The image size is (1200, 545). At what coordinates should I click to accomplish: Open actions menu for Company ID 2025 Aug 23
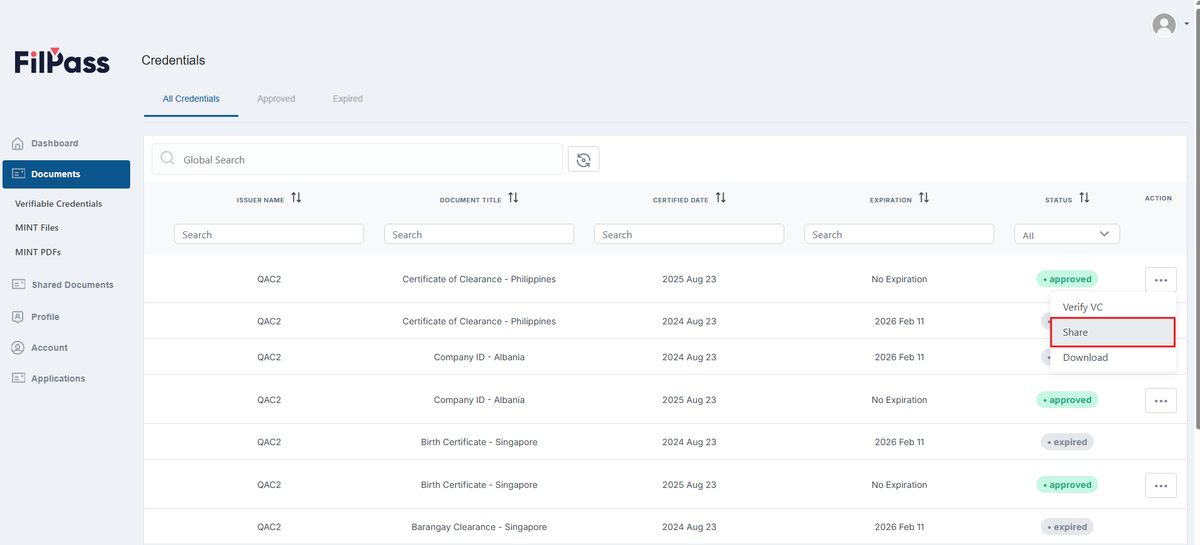(x=1160, y=400)
